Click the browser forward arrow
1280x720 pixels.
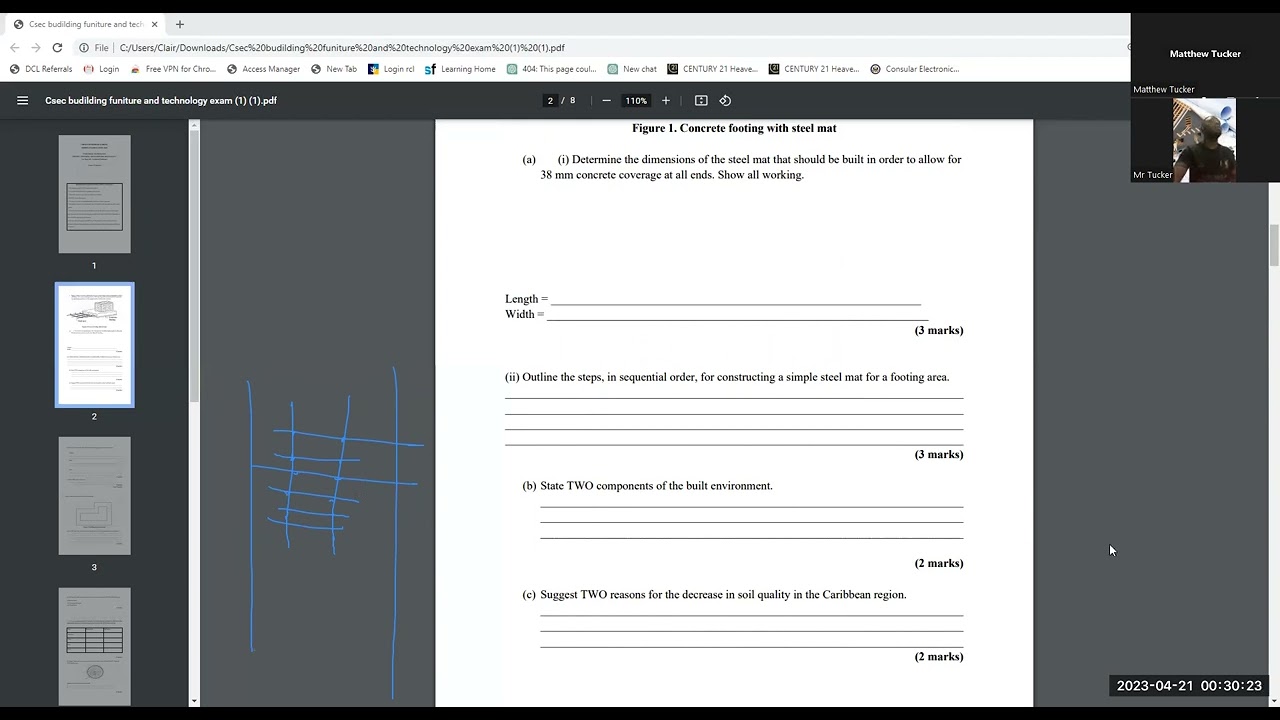click(x=36, y=47)
